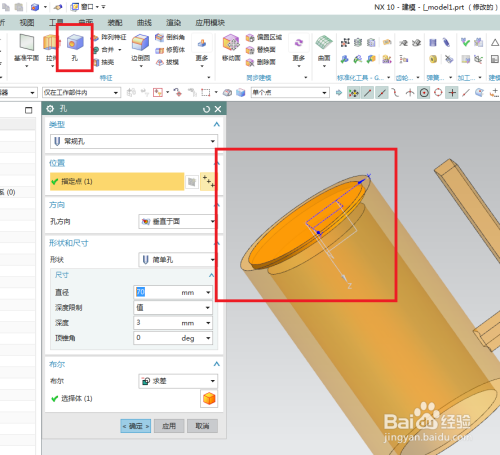Select the 移动面 move face tool

point(231,48)
